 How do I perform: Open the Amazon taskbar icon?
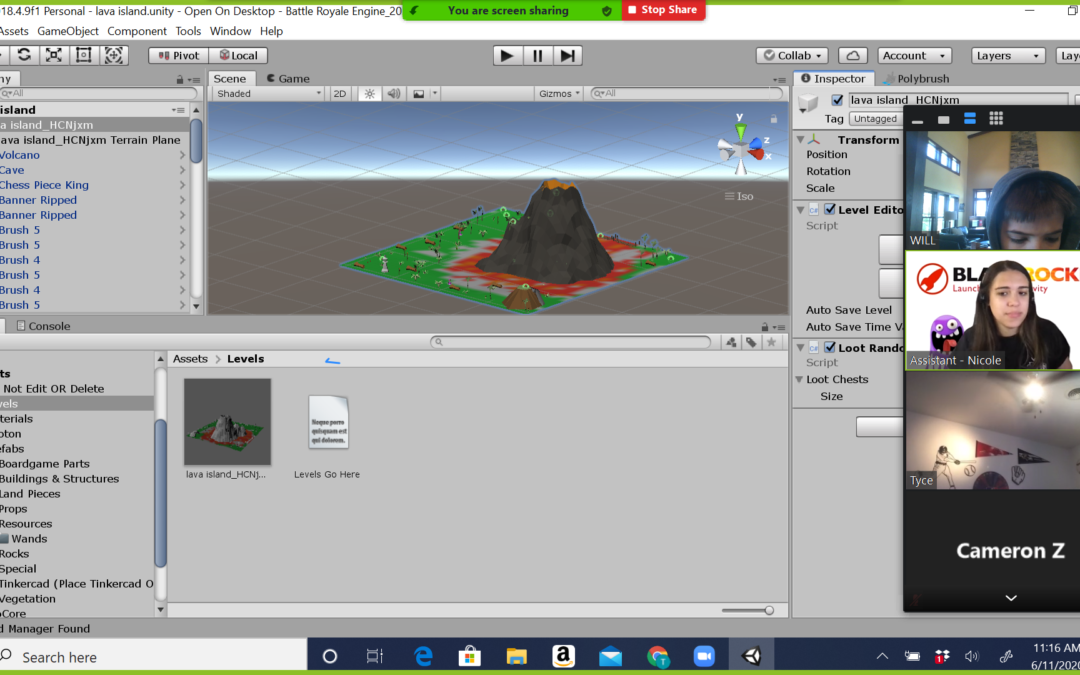[x=563, y=656]
